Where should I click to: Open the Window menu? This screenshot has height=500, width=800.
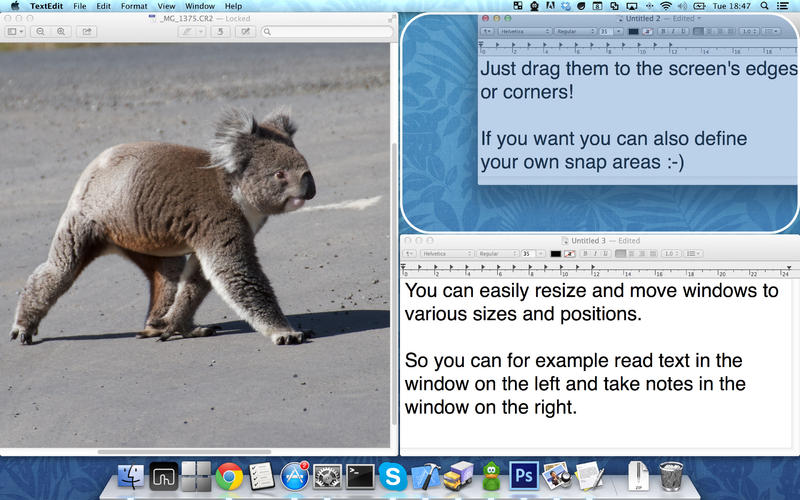click(x=199, y=6)
